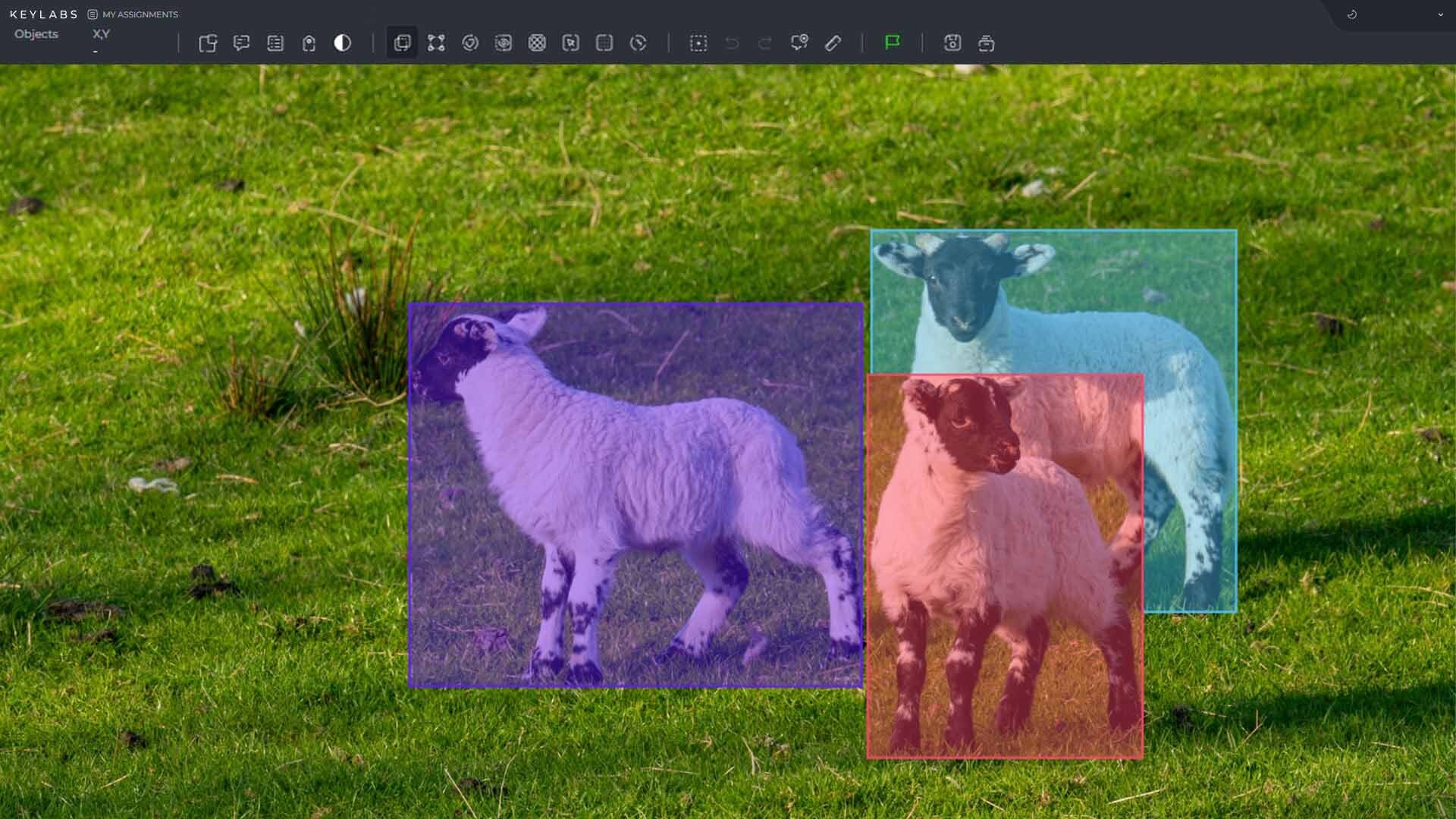This screenshot has width=1456, height=819.
Task: Select the bounding box tool
Action: click(402, 43)
